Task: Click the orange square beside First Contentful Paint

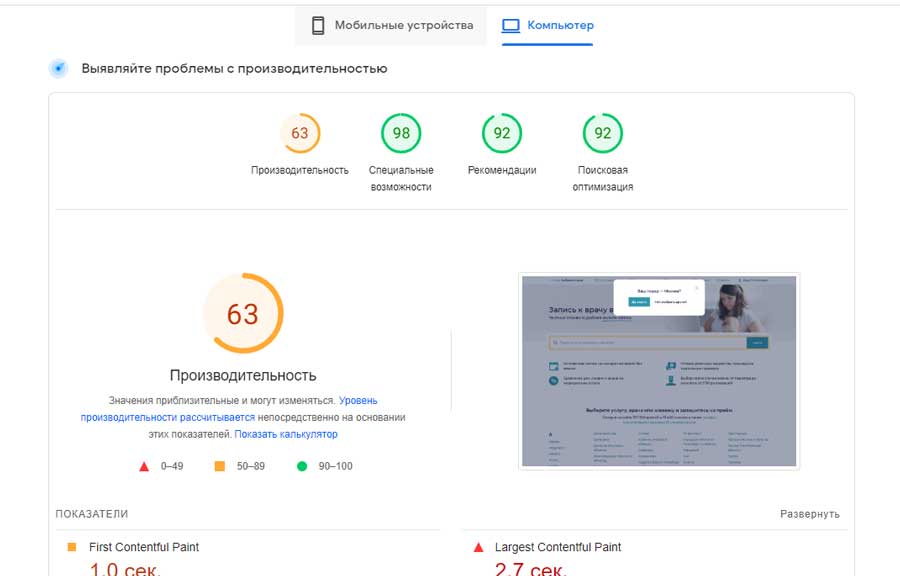Action: [70, 547]
